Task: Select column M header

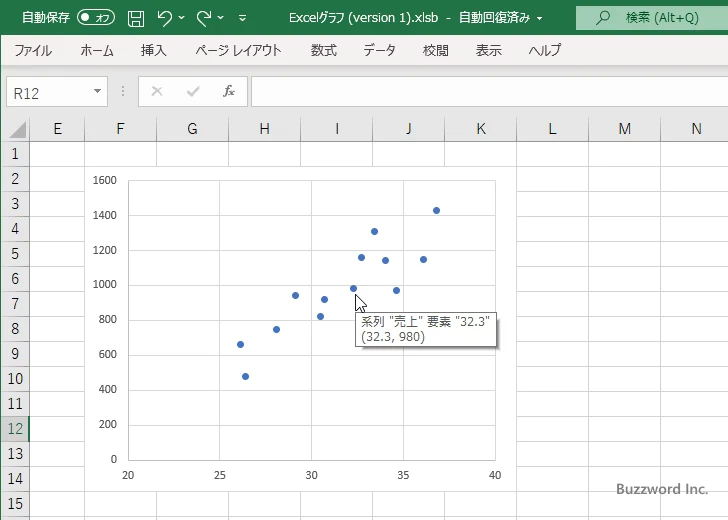Action: click(x=624, y=129)
